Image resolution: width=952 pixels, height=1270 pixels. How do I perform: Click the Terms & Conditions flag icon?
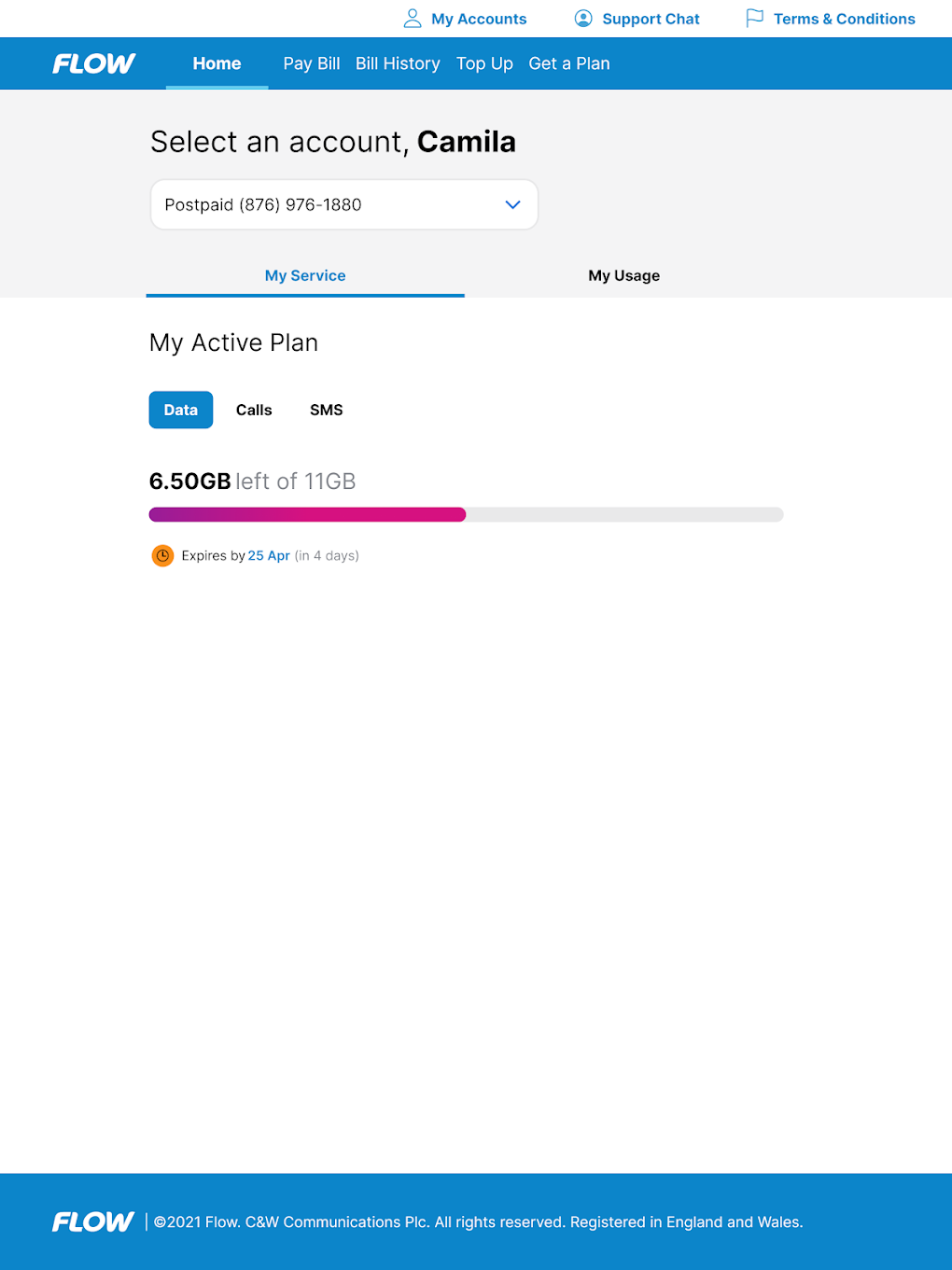tap(754, 19)
